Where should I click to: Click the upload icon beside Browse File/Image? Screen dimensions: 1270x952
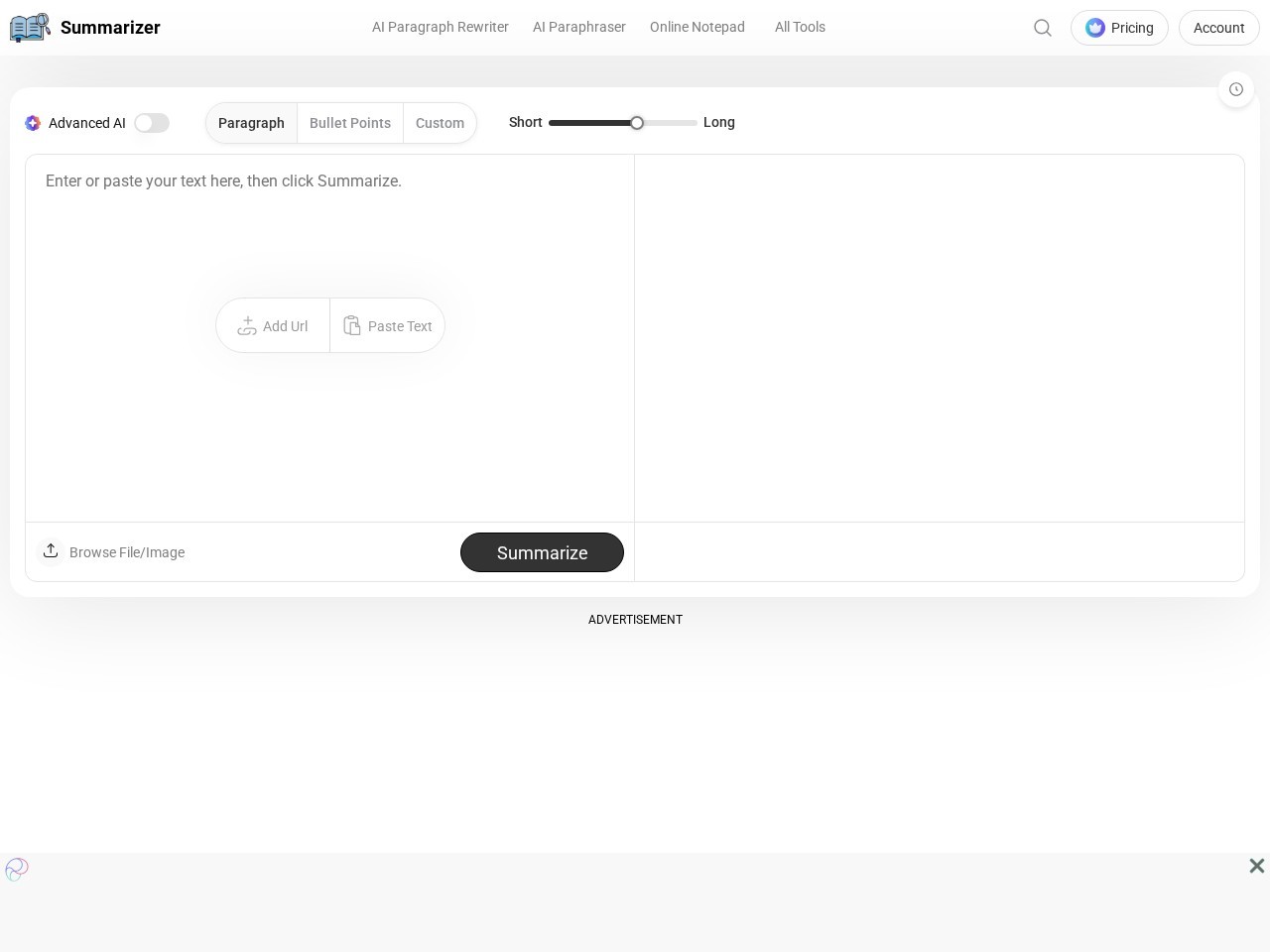tap(51, 551)
